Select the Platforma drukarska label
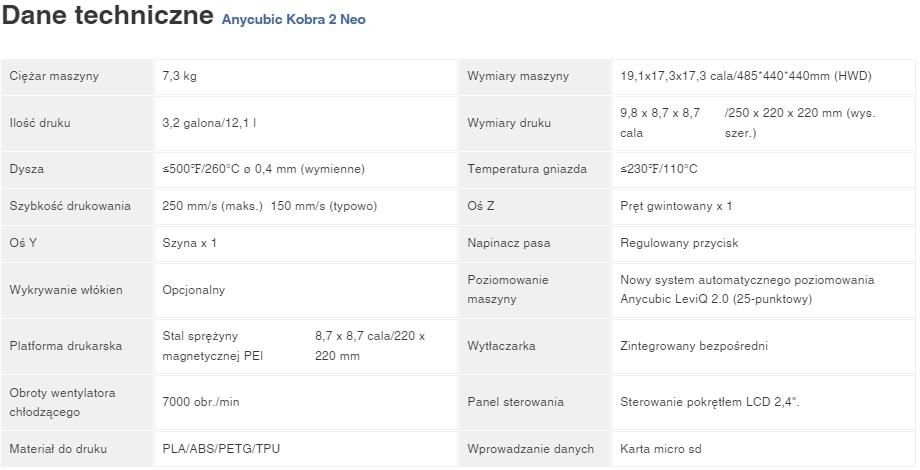Screen dimensions: 920x470 [x=66, y=346]
